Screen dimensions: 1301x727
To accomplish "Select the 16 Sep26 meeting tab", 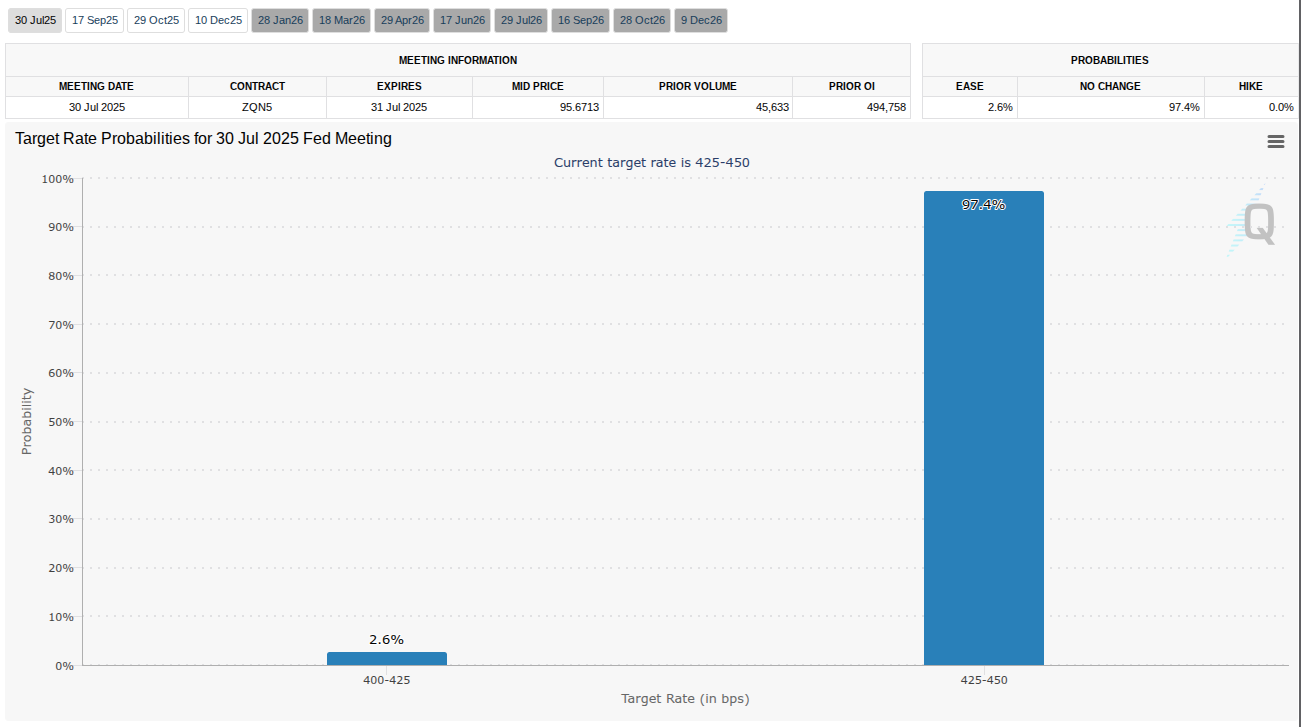I will [582, 20].
